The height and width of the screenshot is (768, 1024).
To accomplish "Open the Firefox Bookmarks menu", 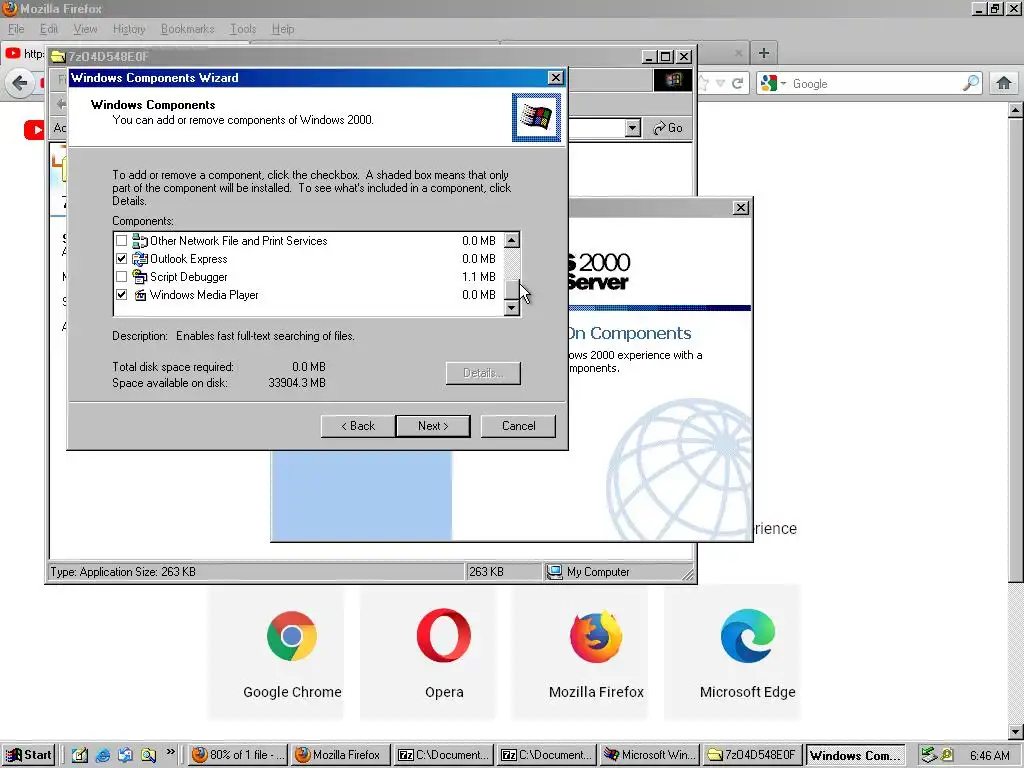I will [x=187, y=29].
